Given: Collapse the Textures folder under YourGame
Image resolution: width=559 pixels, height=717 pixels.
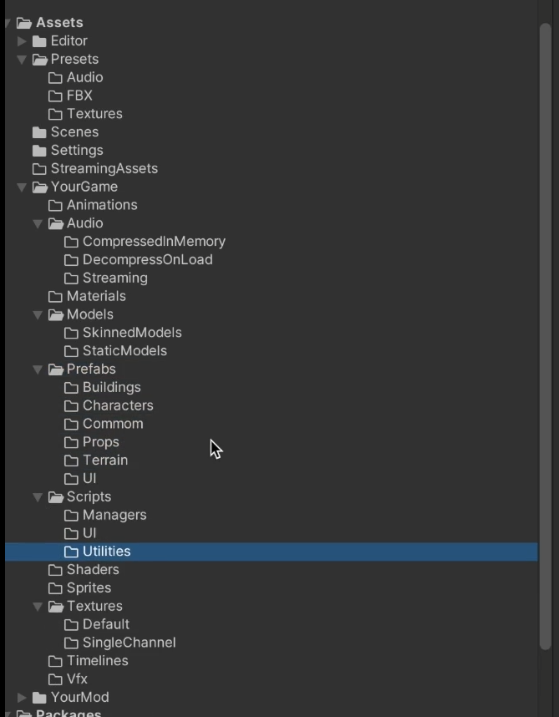Looking at the screenshot, I should pos(38,606).
